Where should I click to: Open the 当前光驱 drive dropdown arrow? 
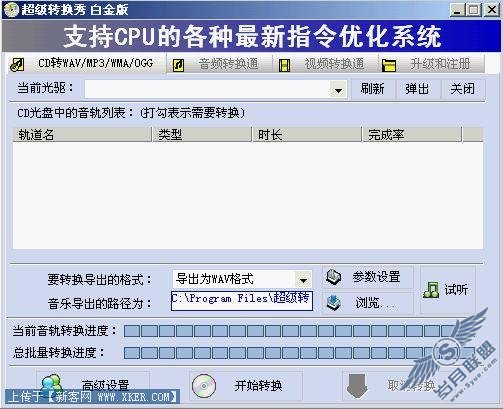338,90
